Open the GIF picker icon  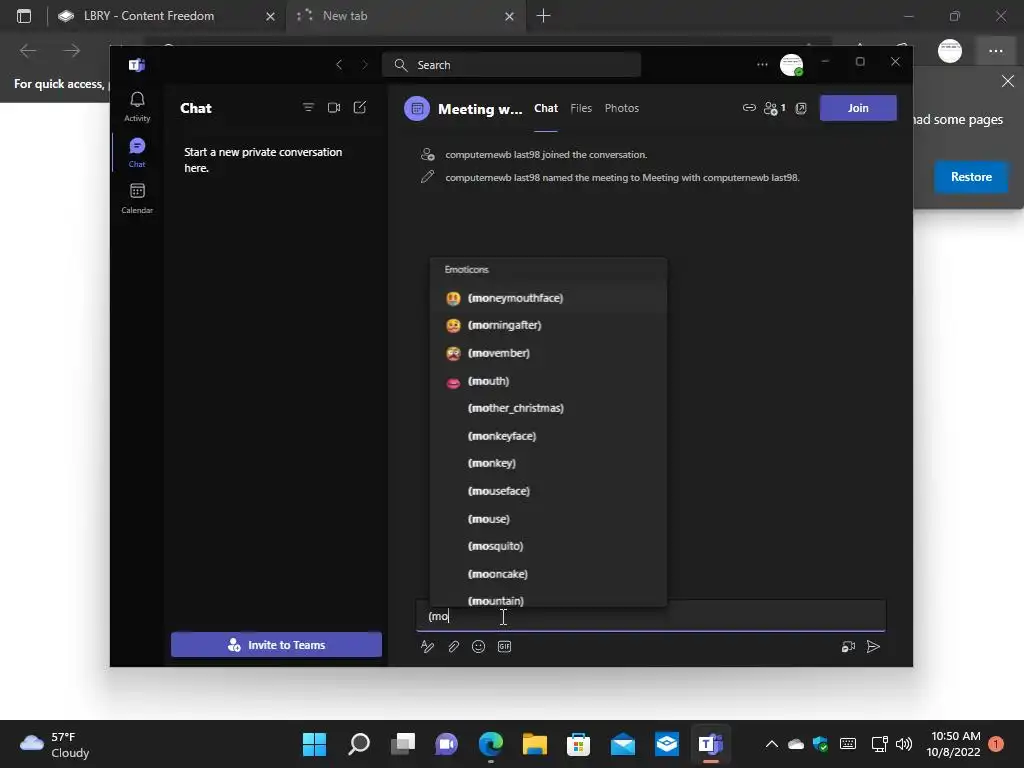504,647
